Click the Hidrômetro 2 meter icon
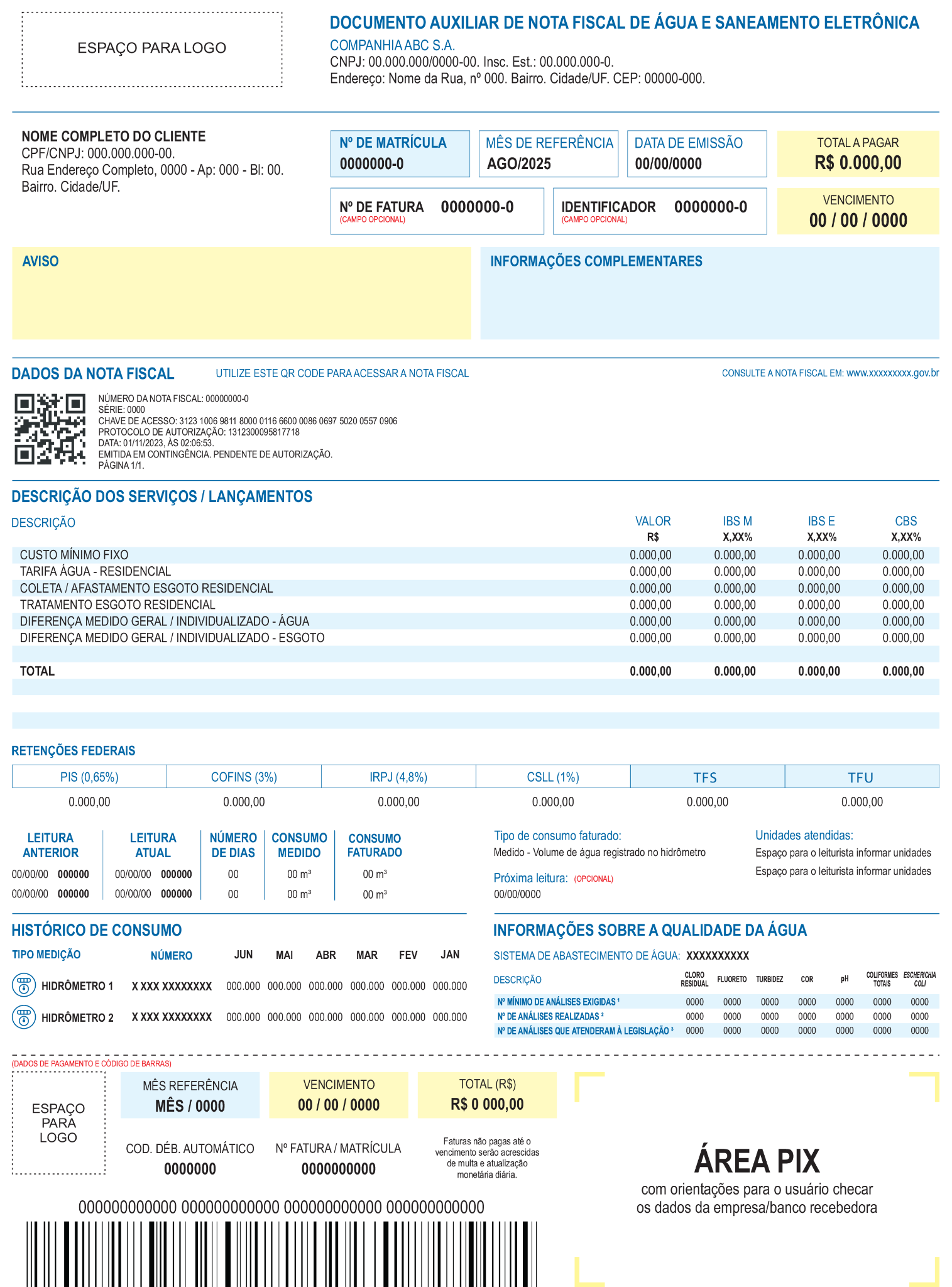952x1287 pixels. pos(24,1017)
